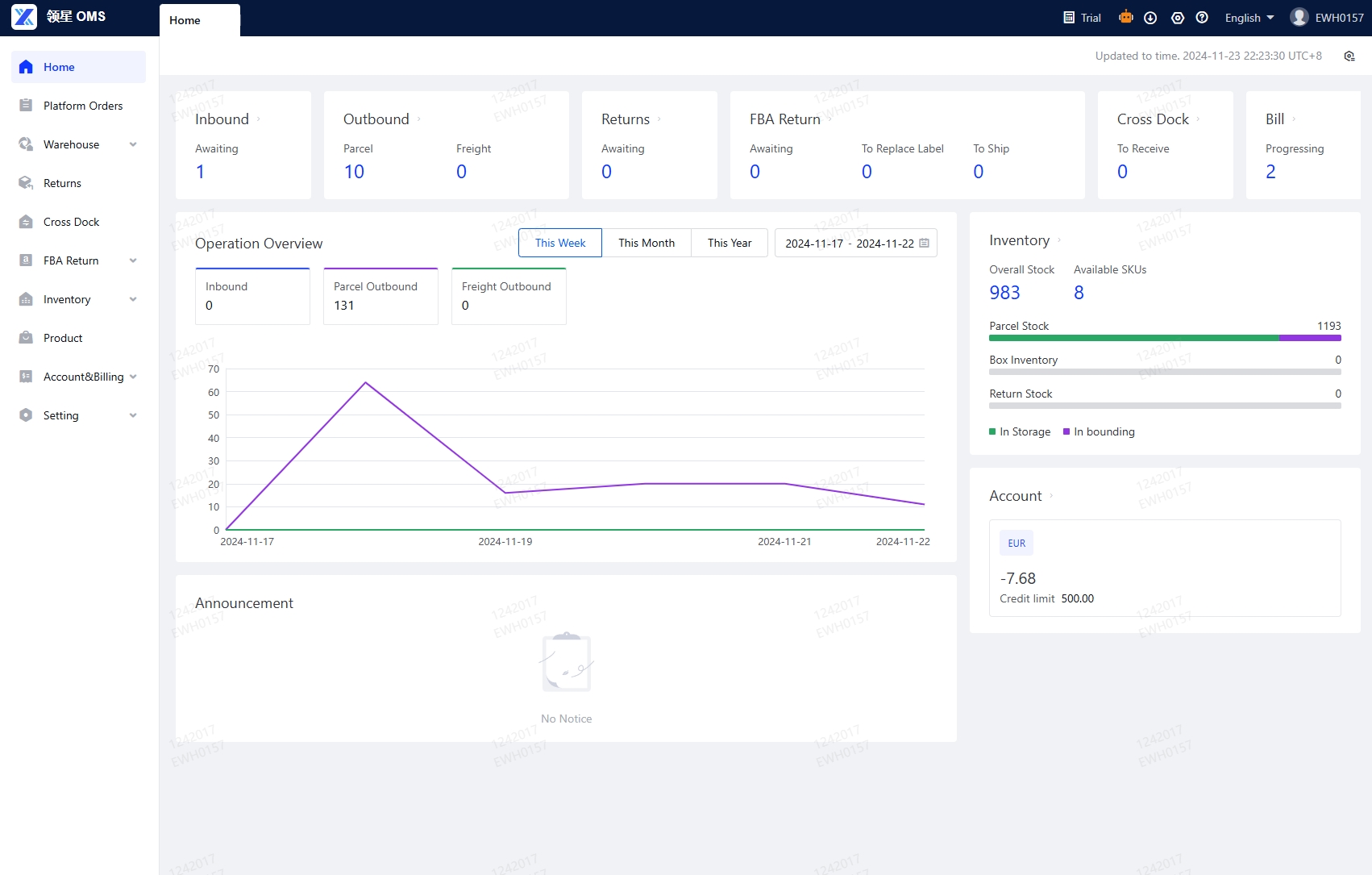This screenshot has height=875, width=1372.
Task: Click the user avatar icon
Action: click(1299, 18)
